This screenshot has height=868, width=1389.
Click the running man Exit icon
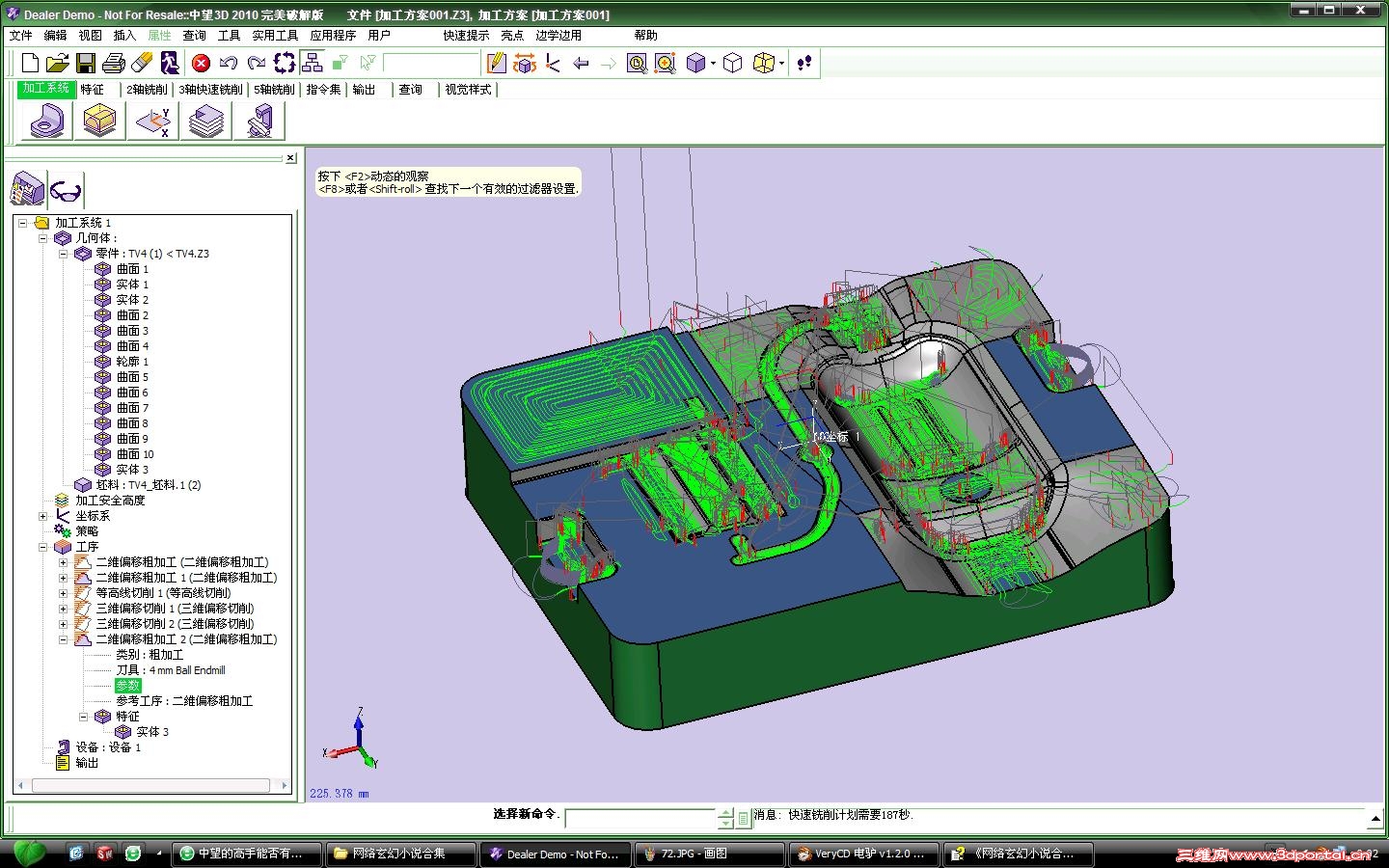(170, 64)
